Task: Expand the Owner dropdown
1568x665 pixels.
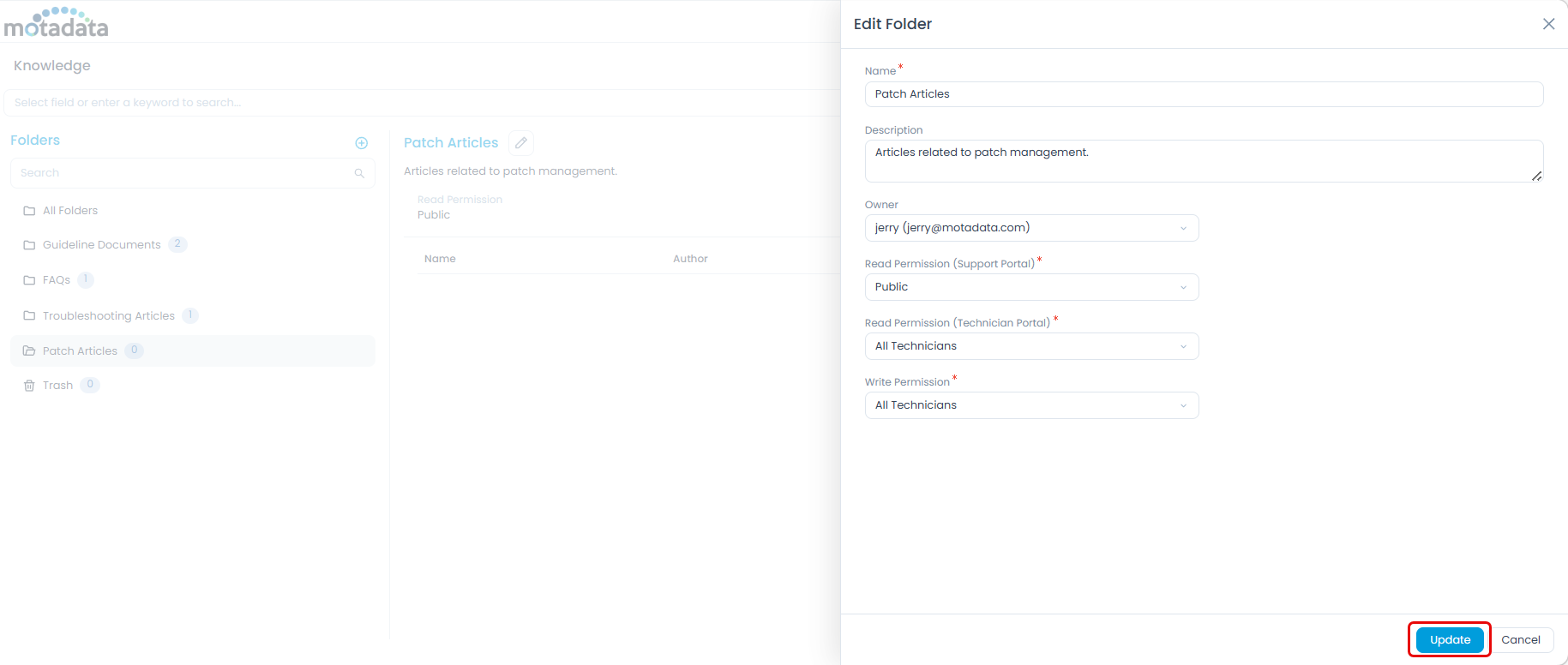Action: pyautogui.click(x=1031, y=228)
